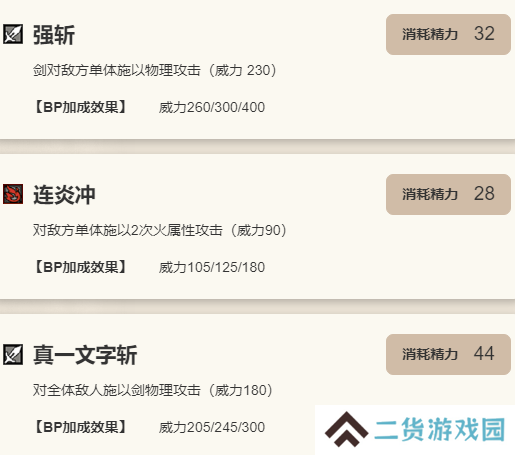Click BP加成效果 label under 强斩
The width and height of the screenshot is (515, 455).
(80, 107)
